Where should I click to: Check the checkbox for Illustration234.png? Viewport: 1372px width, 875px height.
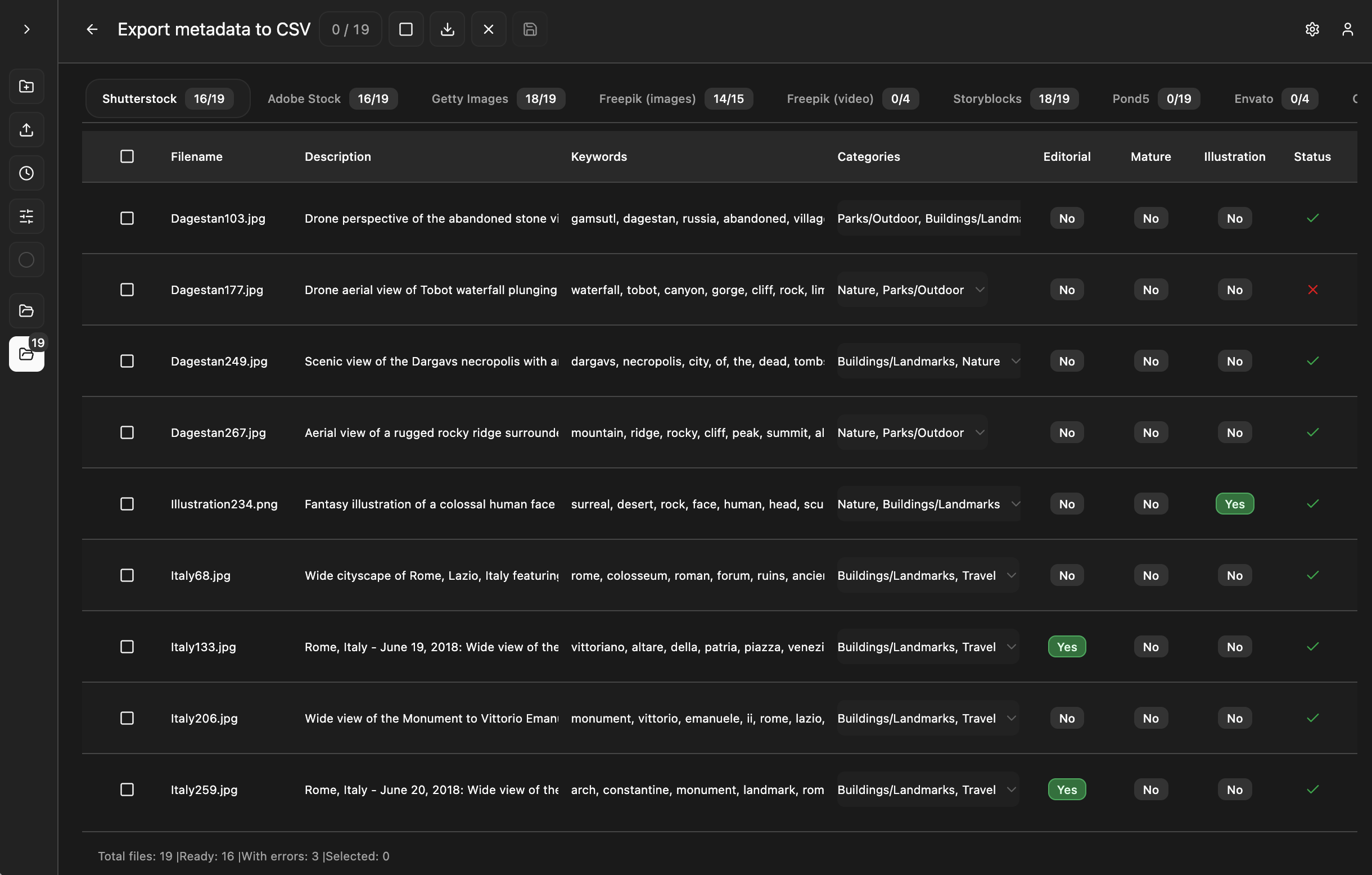point(127,504)
